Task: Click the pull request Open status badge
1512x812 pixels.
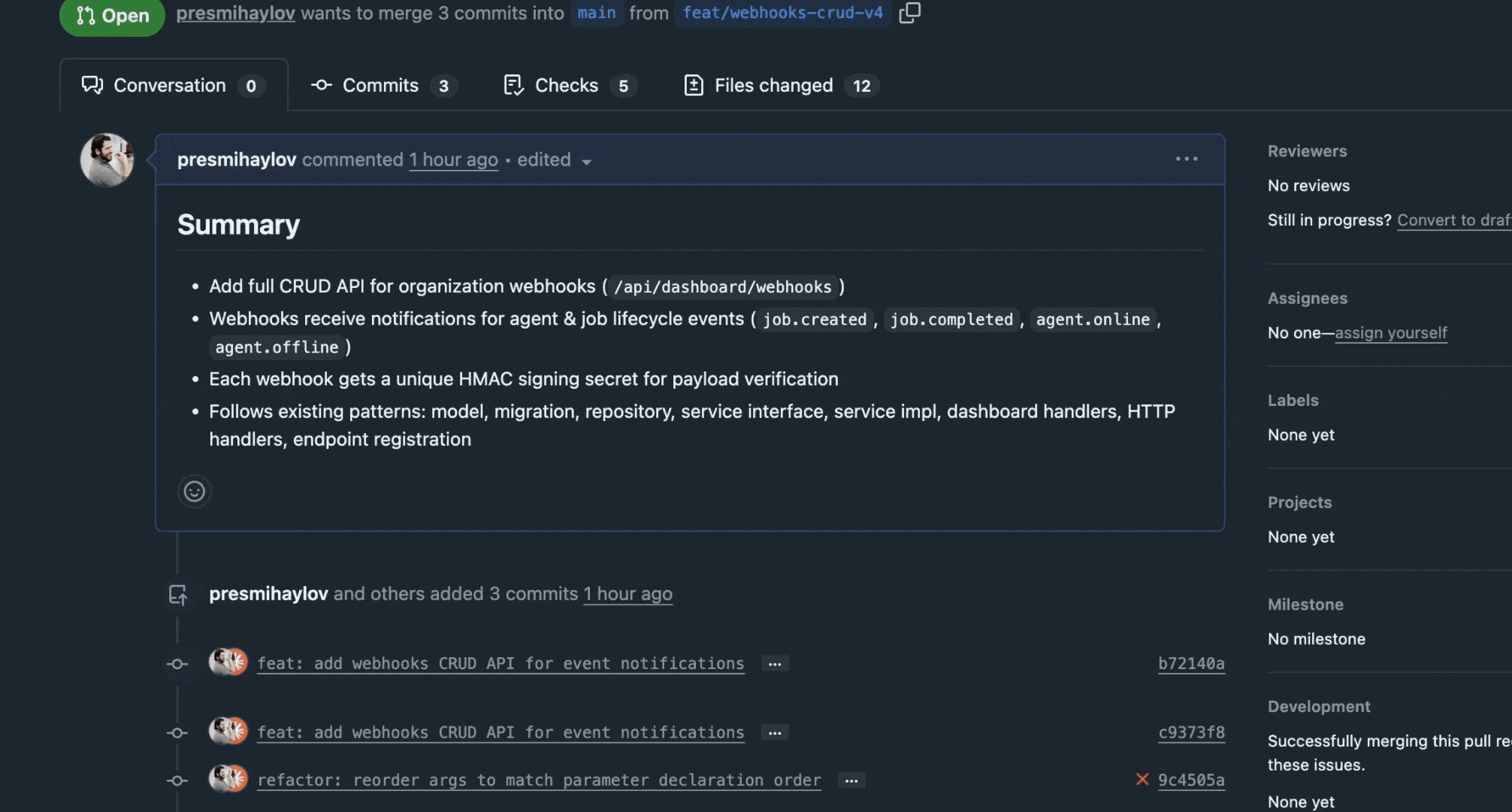Action: click(x=111, y=15)
